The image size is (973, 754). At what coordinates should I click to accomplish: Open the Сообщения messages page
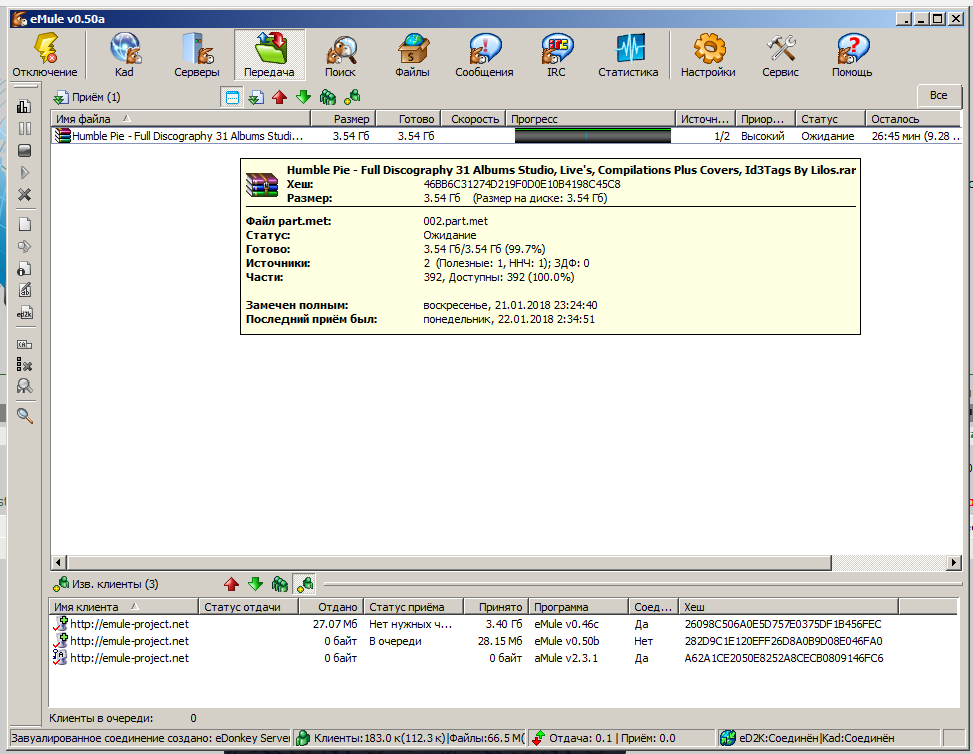484,55
